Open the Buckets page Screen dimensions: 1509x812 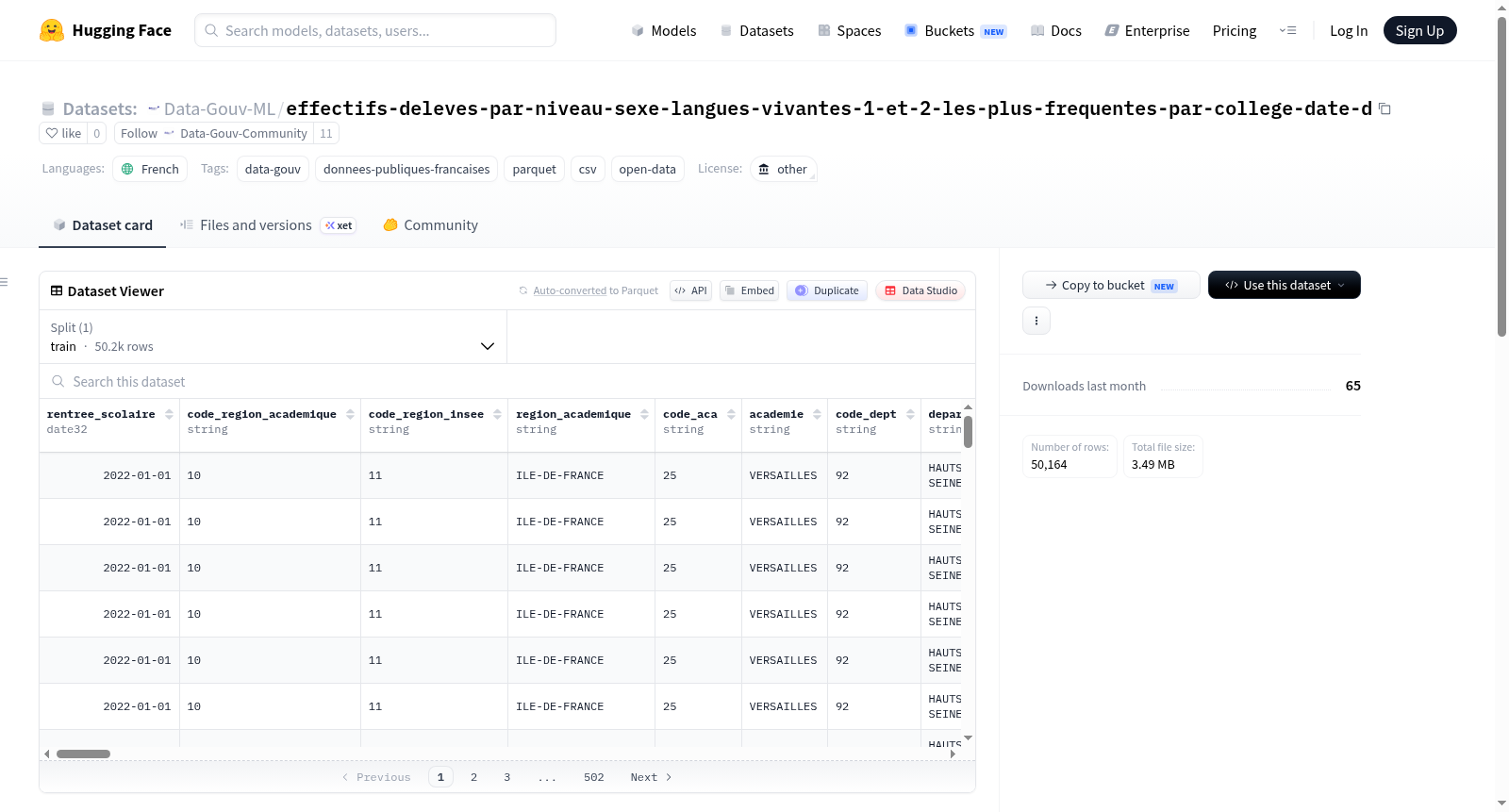tap(955, 30)
